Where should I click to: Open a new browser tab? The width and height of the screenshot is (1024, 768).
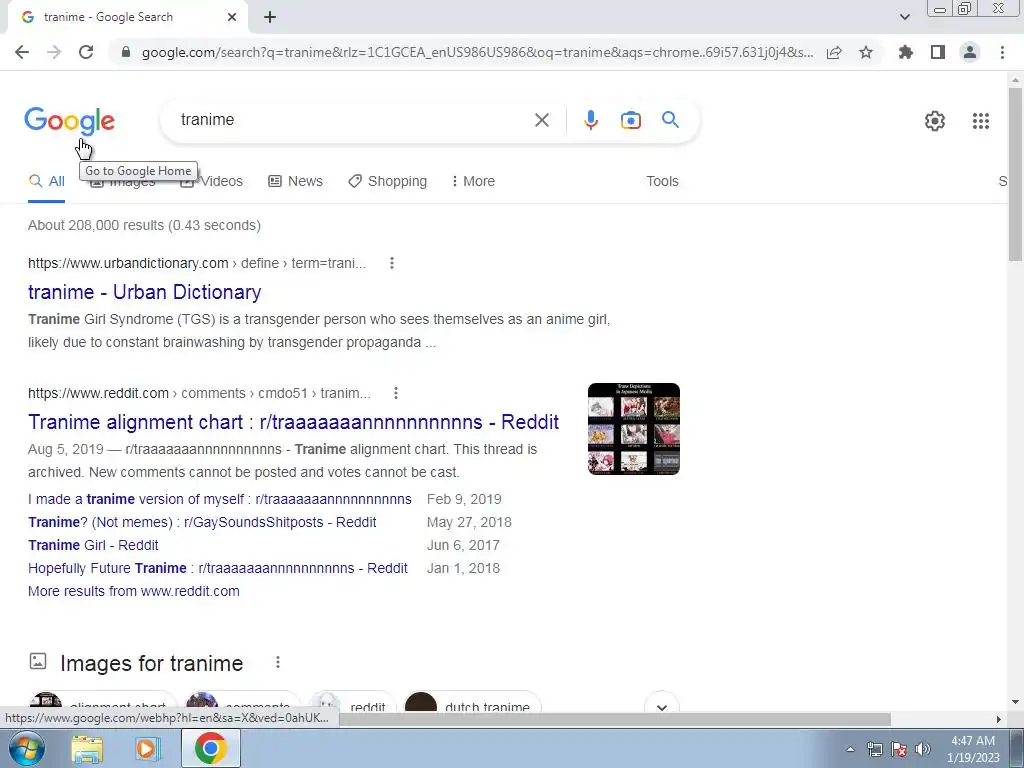pos(270,17)
